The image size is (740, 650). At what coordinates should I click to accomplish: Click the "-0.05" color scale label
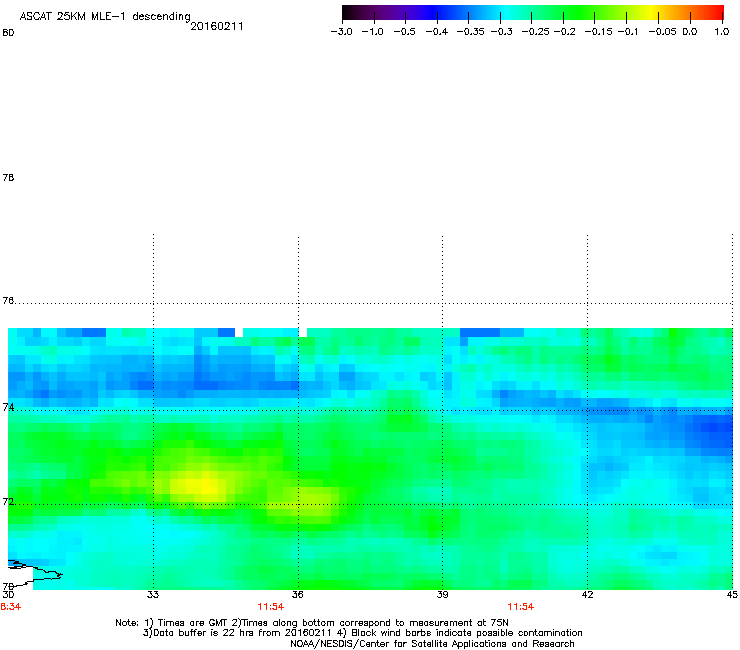tap(662, 32)
